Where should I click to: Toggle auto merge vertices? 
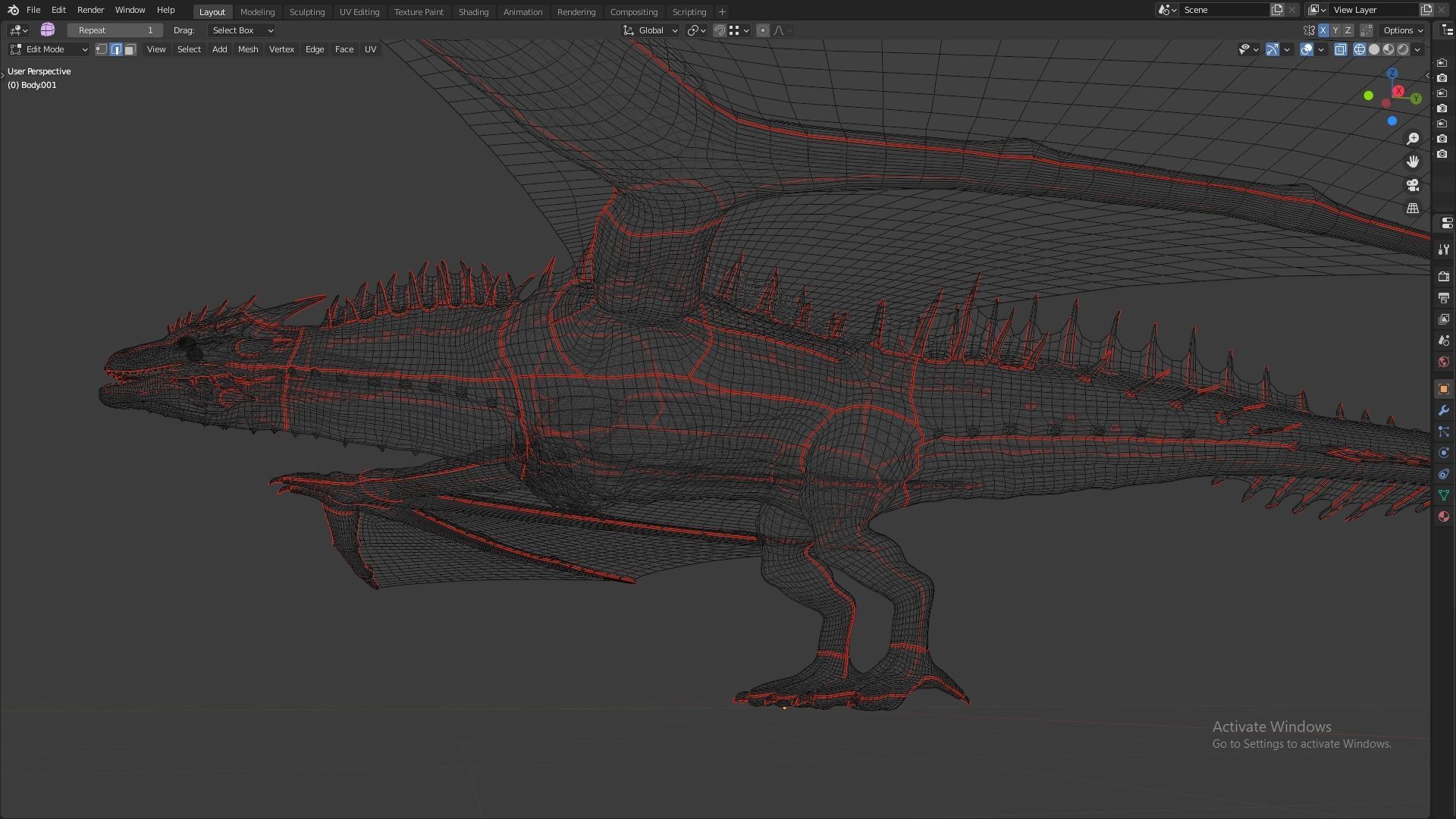tap(1367, 30)
